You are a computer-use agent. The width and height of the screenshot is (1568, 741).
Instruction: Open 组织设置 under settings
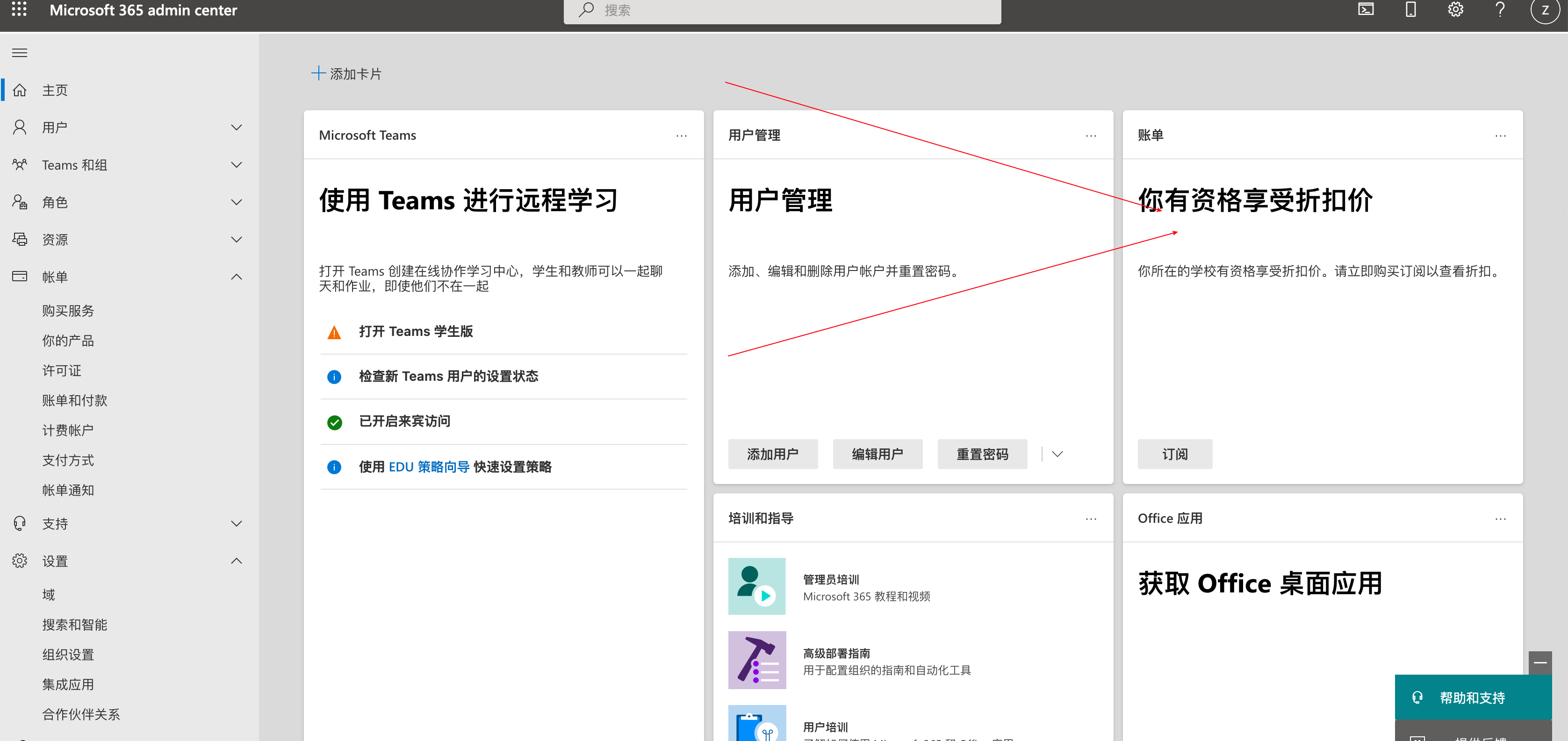[68, 655]
